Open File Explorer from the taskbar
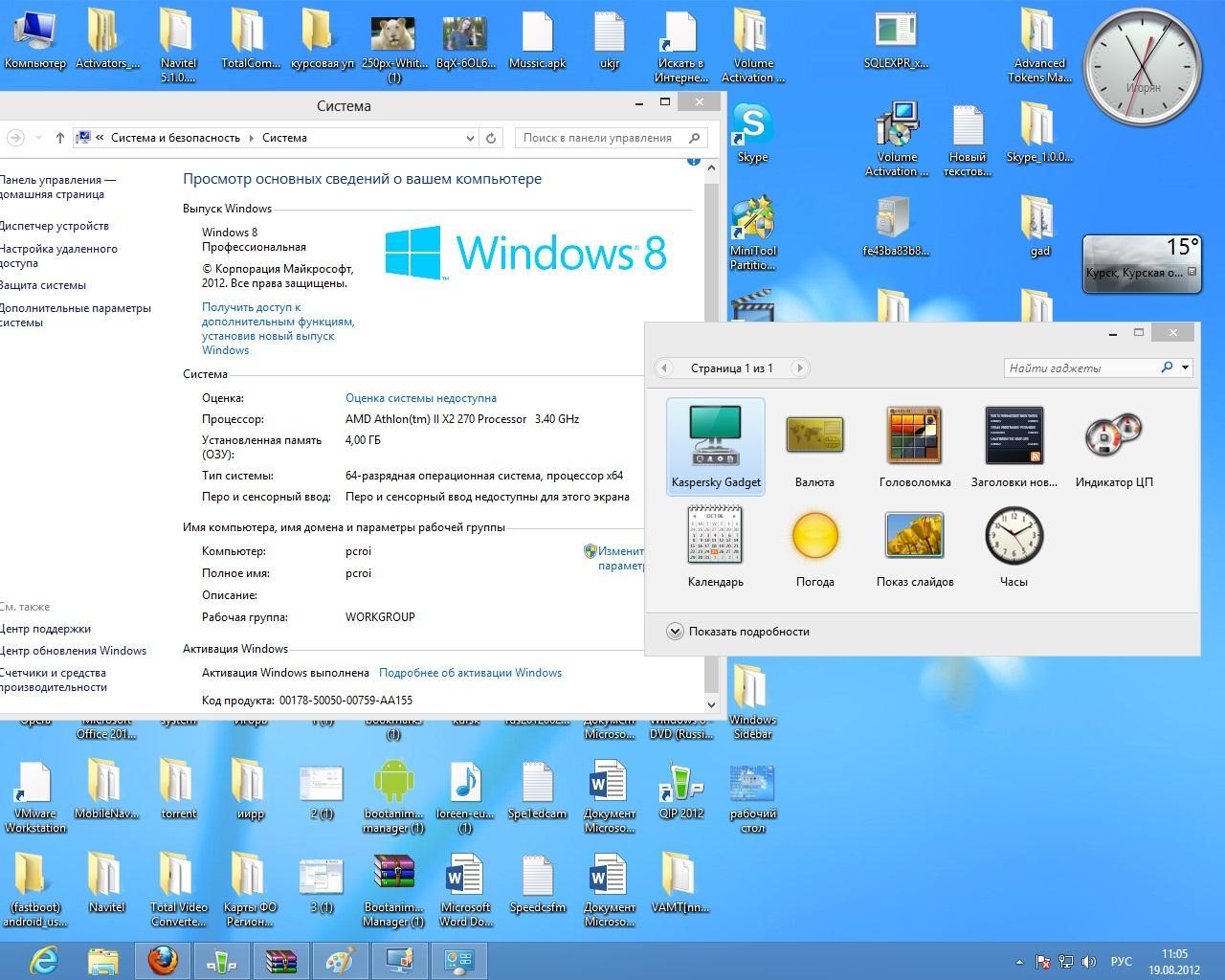 (x=103, y=960)
